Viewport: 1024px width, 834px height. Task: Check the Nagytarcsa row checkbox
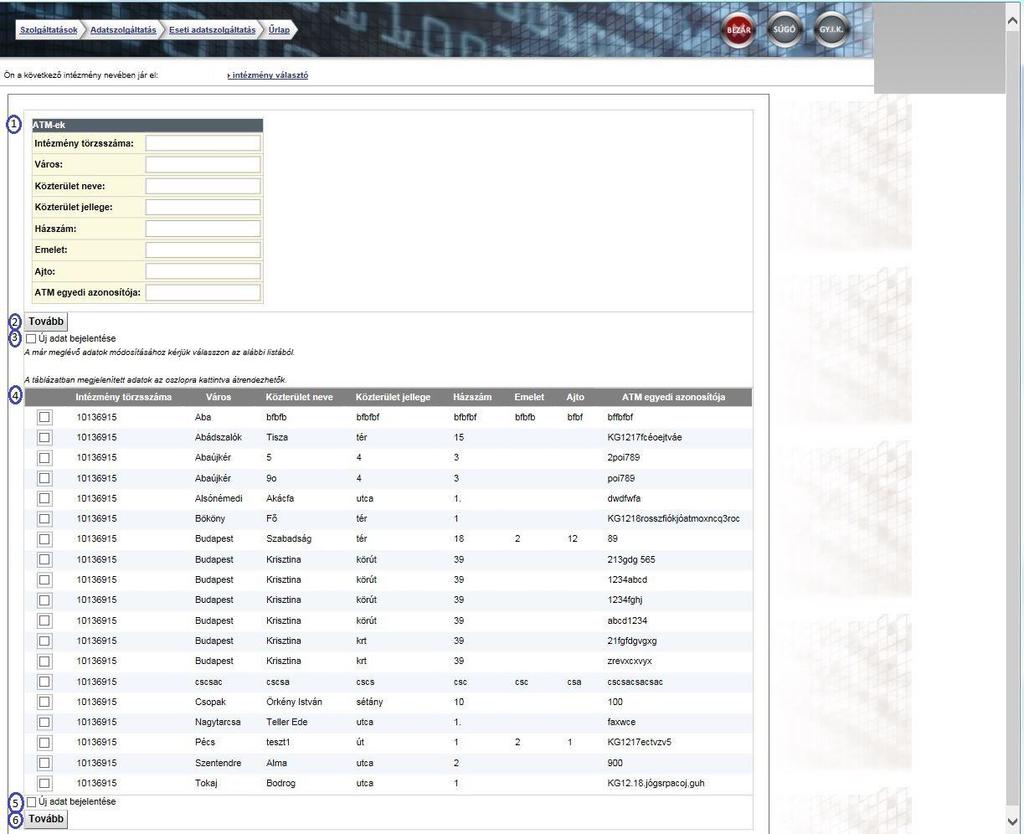44,722
